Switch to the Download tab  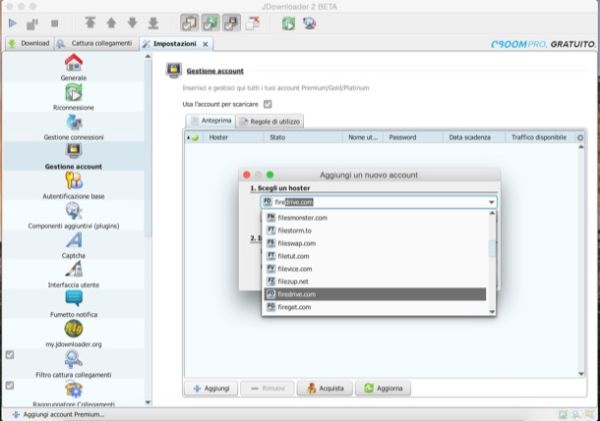[29, 44]
